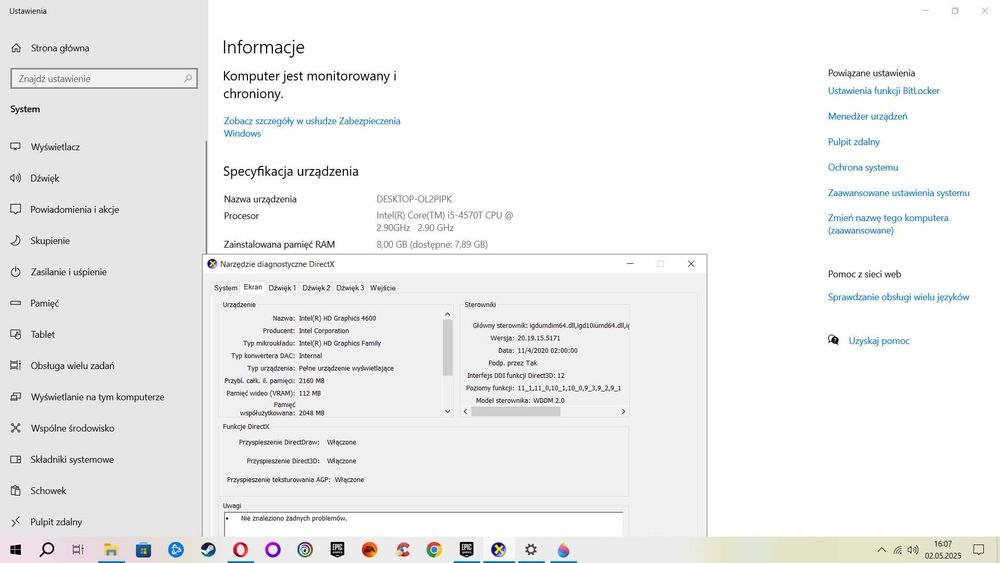Switch to Dźwięk 3 tab

point(349,288)
